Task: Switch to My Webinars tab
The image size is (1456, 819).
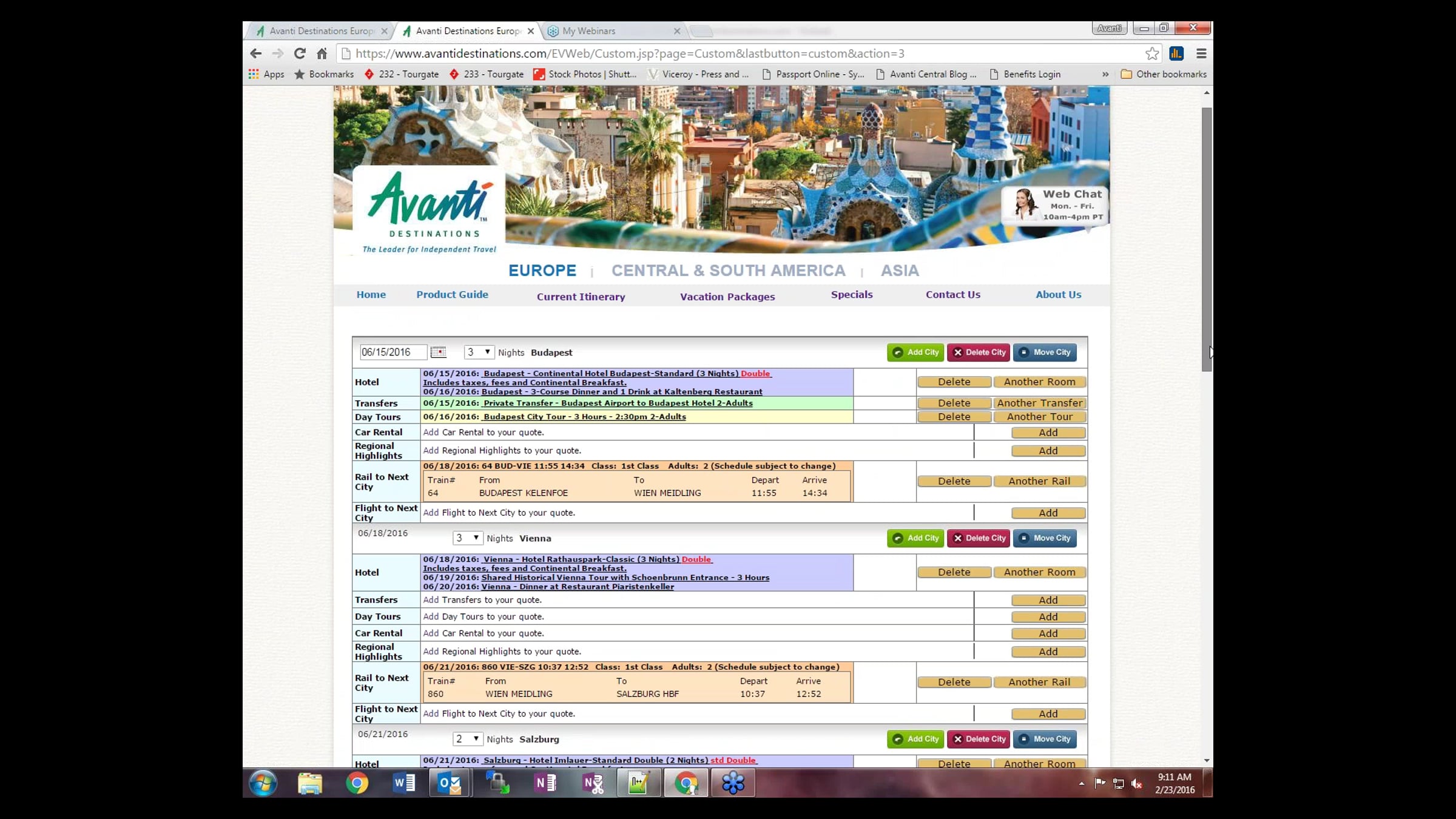Action: point(588,31)
